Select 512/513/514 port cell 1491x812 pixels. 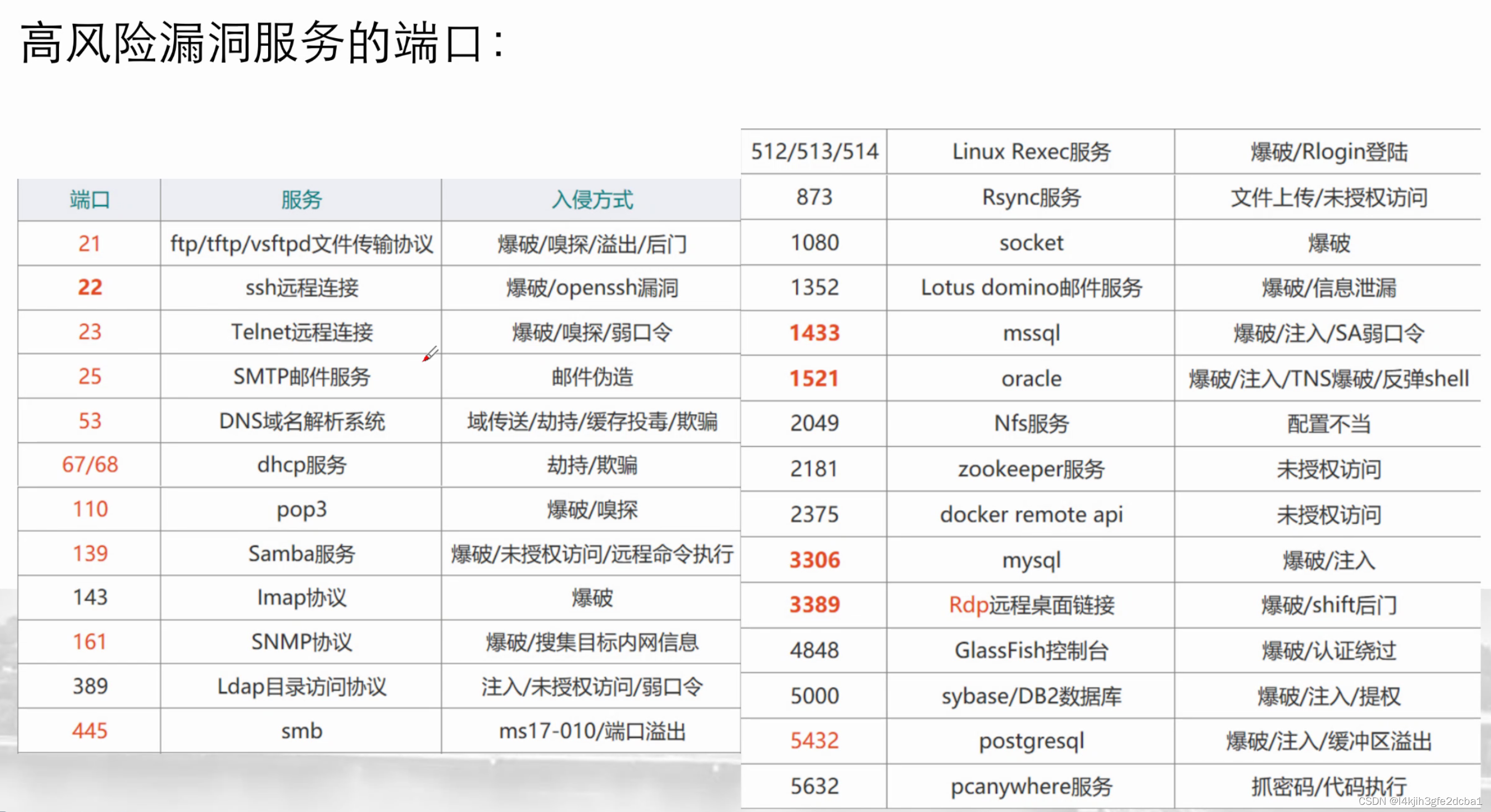tap(814, 152)
